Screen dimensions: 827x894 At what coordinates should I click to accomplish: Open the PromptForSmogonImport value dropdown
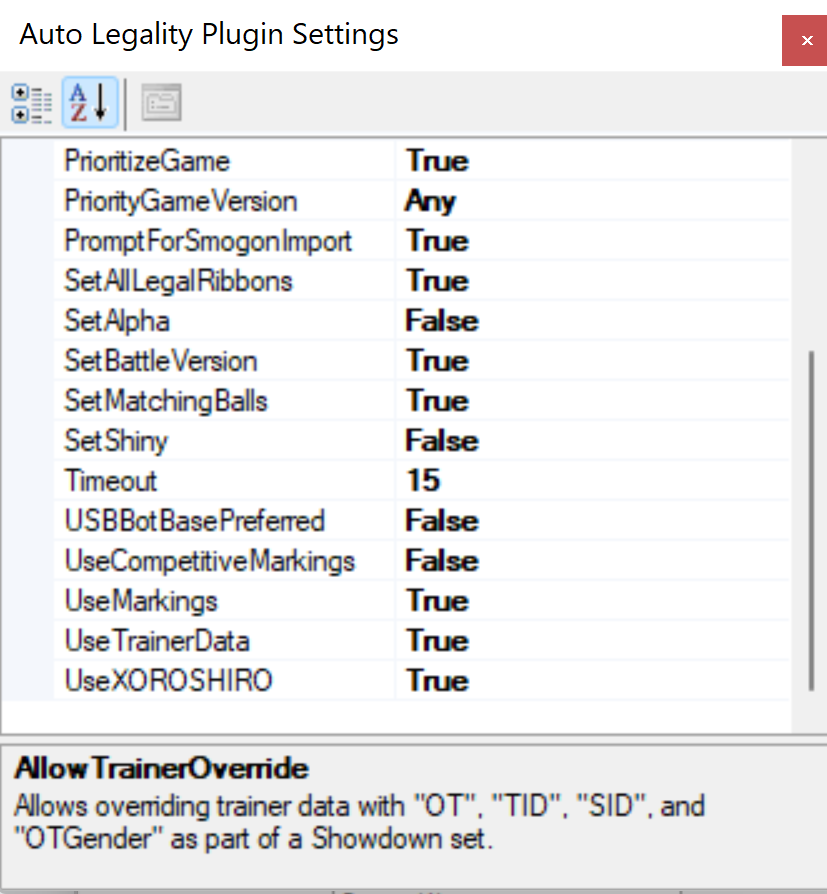pyautogui.click(x=592, y=241)
